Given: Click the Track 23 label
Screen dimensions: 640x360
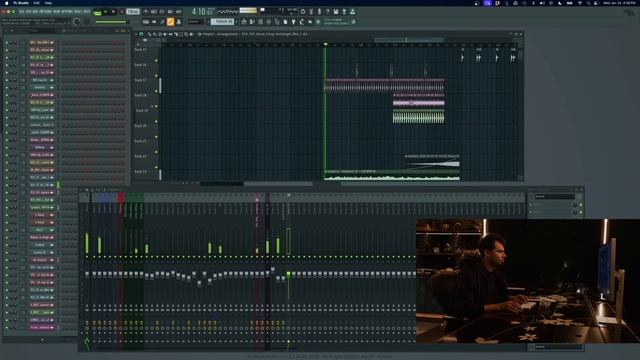Looking at the screenshot, I should 140,172.
